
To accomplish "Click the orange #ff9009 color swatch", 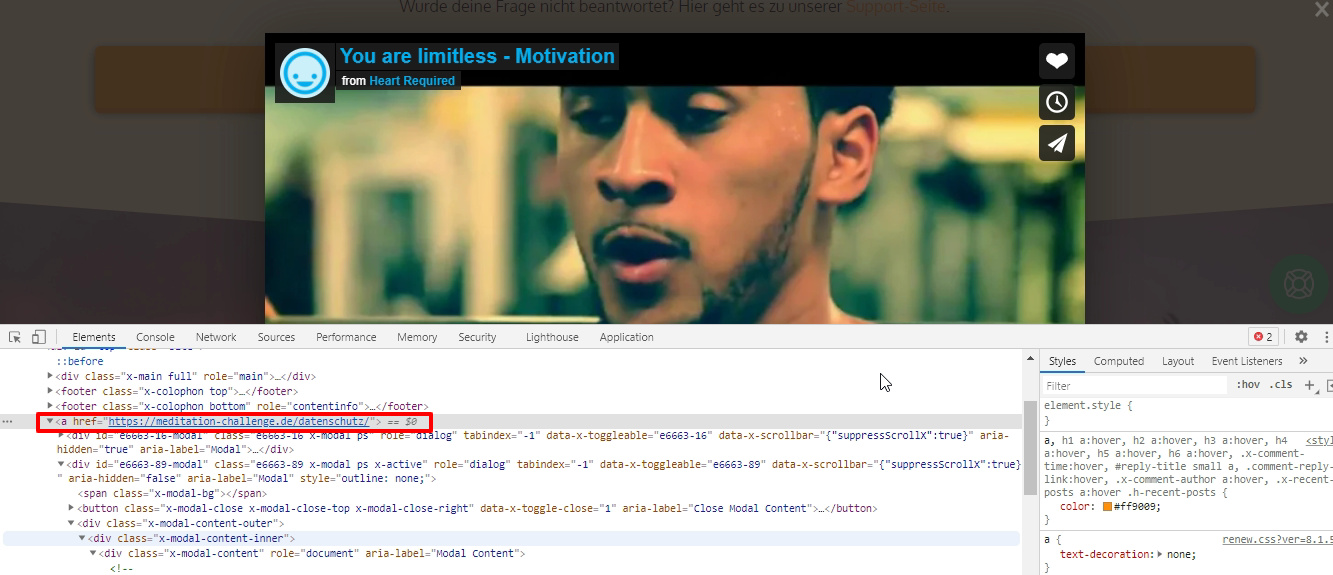I will point(1108,506).
